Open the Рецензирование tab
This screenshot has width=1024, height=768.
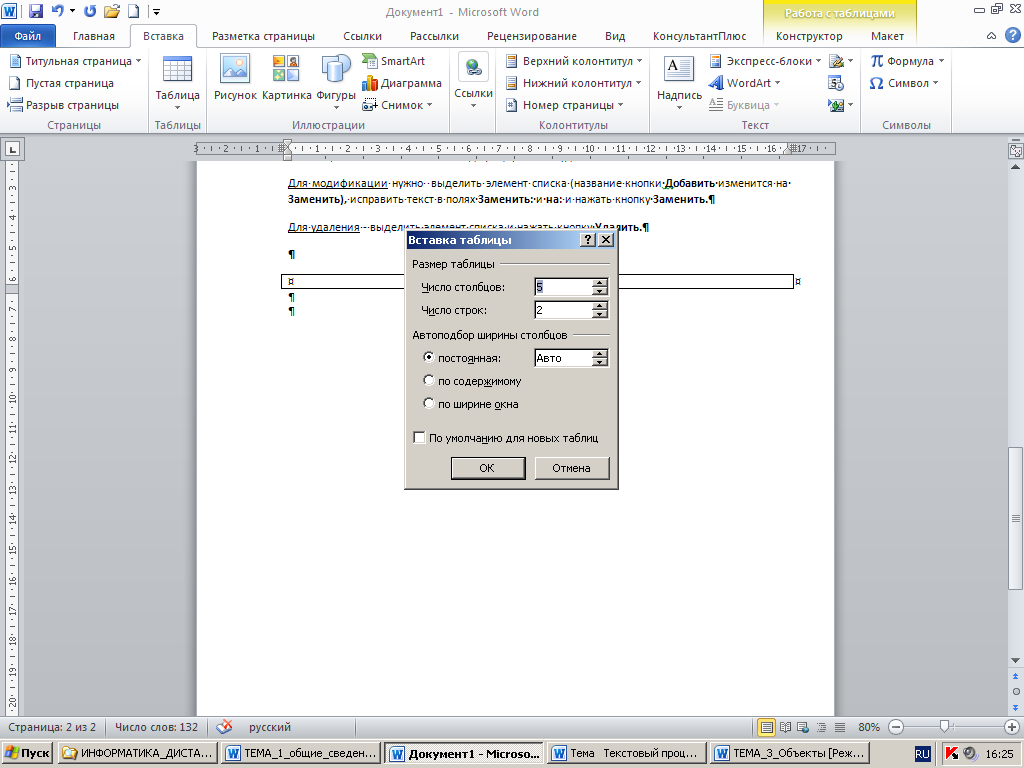532,36
